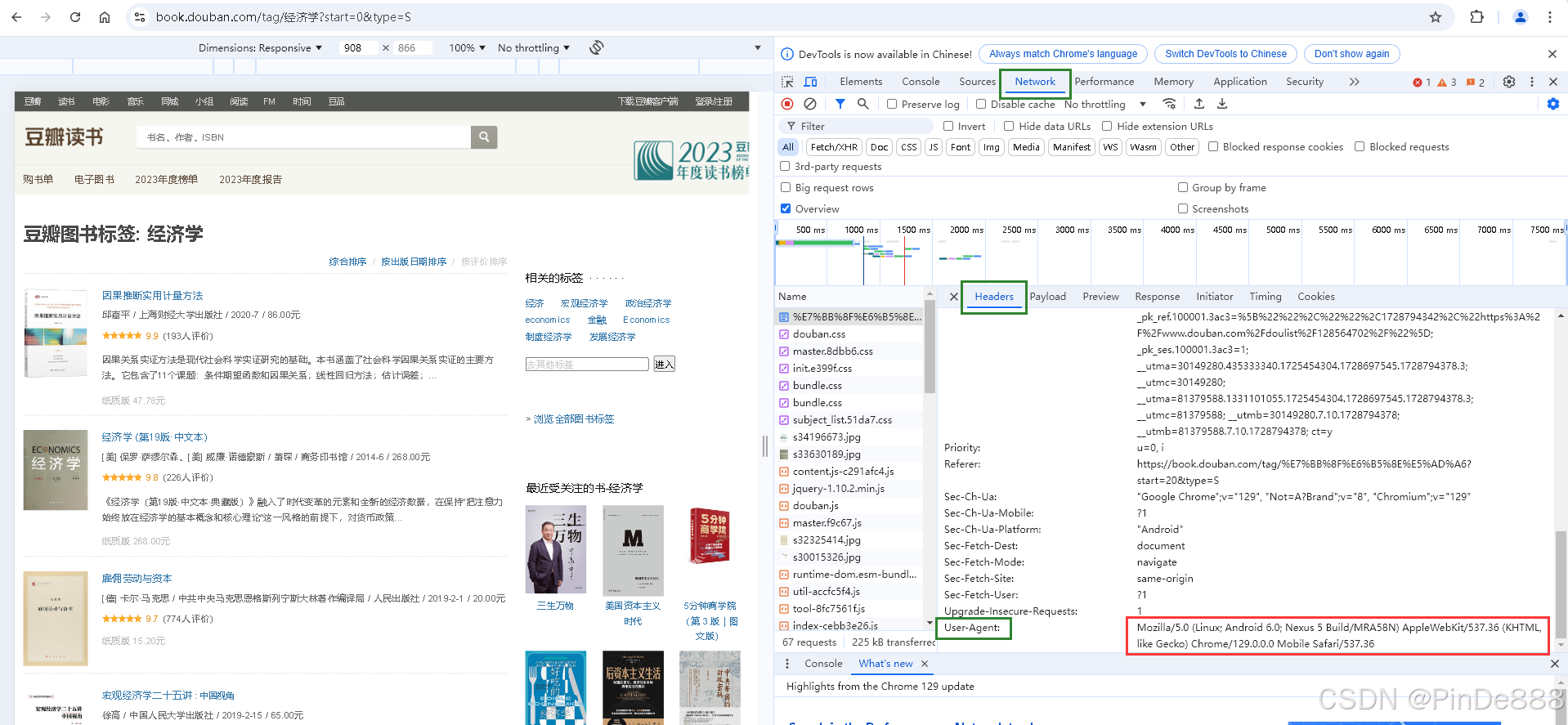This screenshot has height=725, width=1568.
Task: Click Don't show again button
Action: 1351,54
